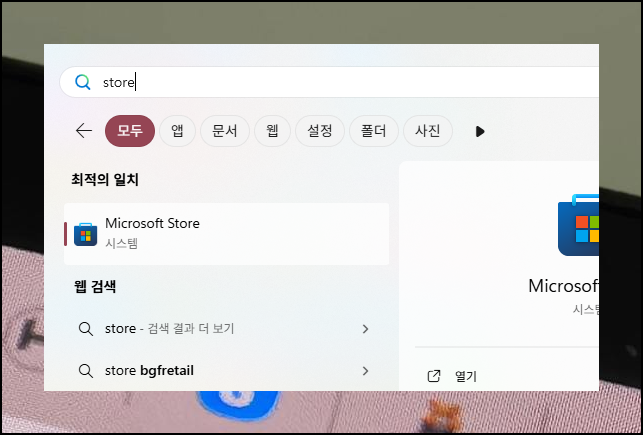Click into the search field containing 'store'
The image size is (643, 435).
[x=329, y=82]
